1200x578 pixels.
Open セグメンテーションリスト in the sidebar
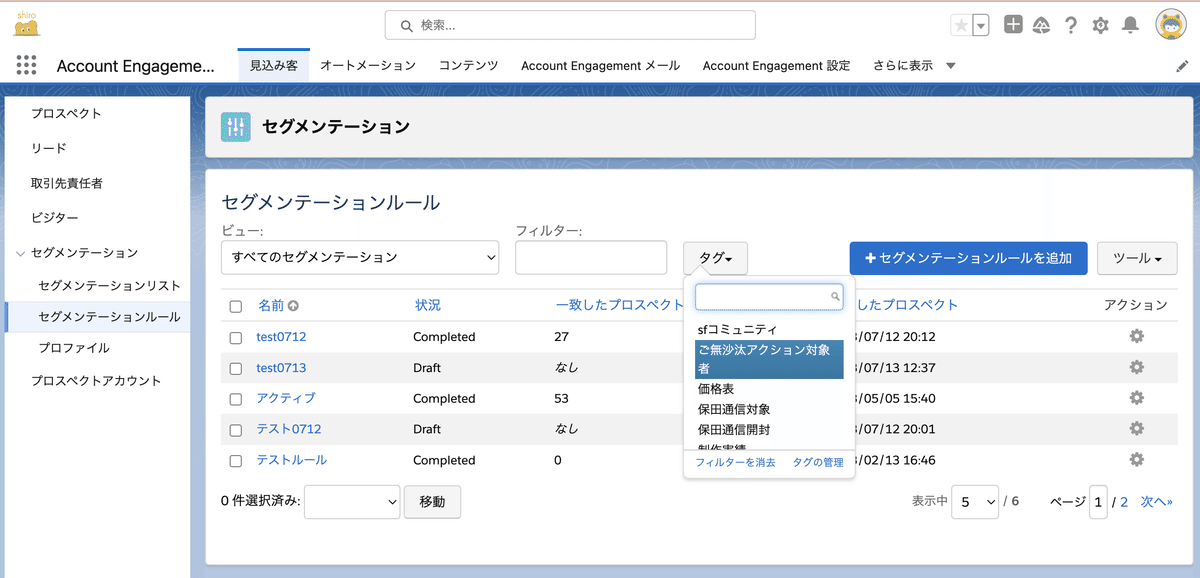click(x=110, y=286)
